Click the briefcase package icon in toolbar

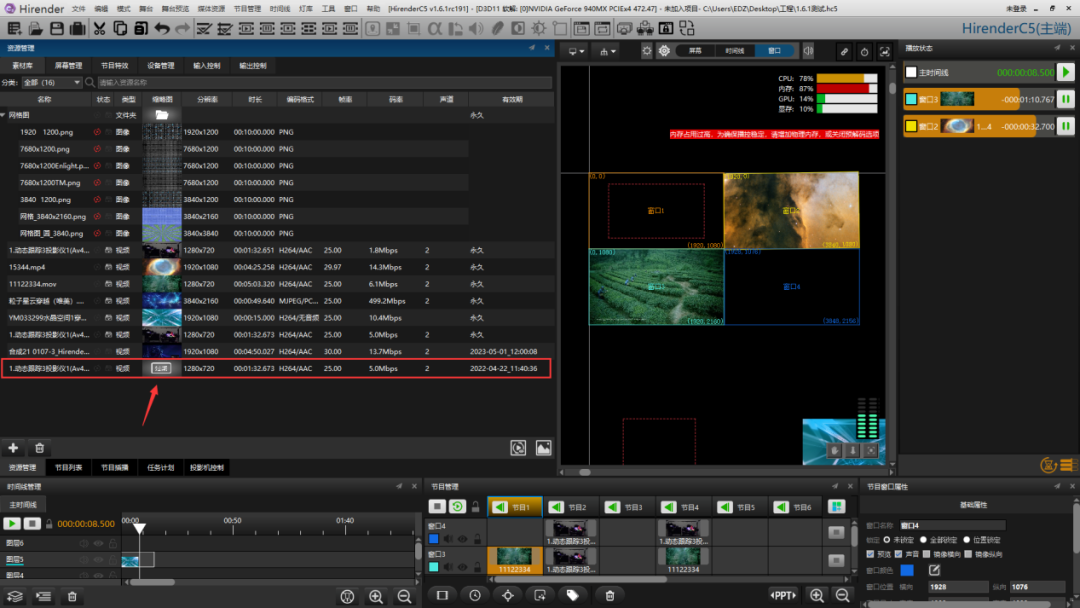point(78,29)
